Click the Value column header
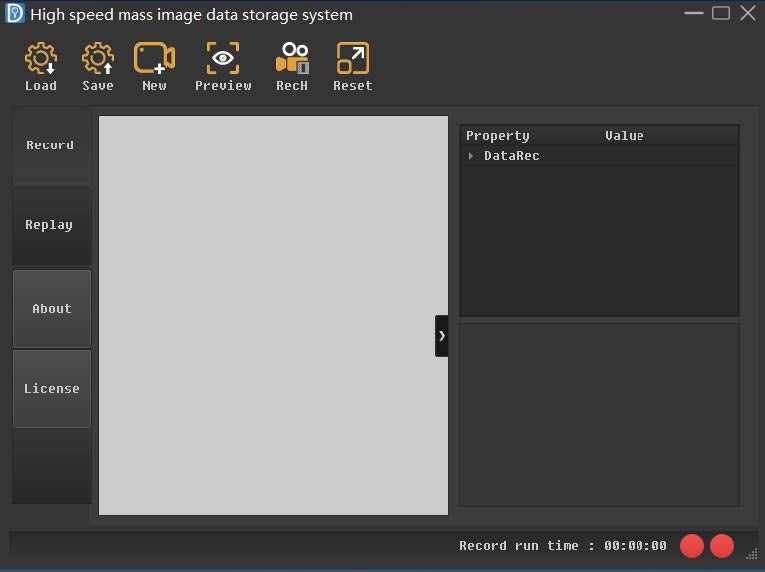765x572 pixels. pyautogui.click(x=624, y=136)
